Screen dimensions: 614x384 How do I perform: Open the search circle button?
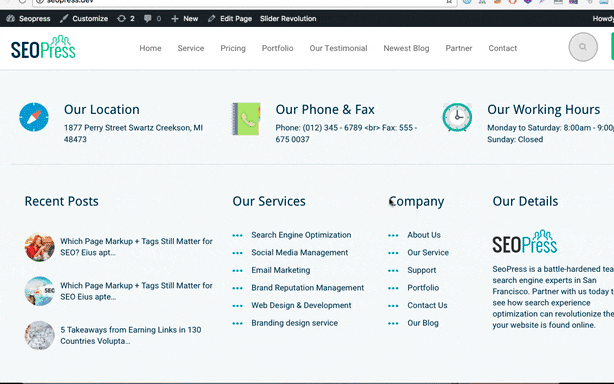click(x=583, y=47)
